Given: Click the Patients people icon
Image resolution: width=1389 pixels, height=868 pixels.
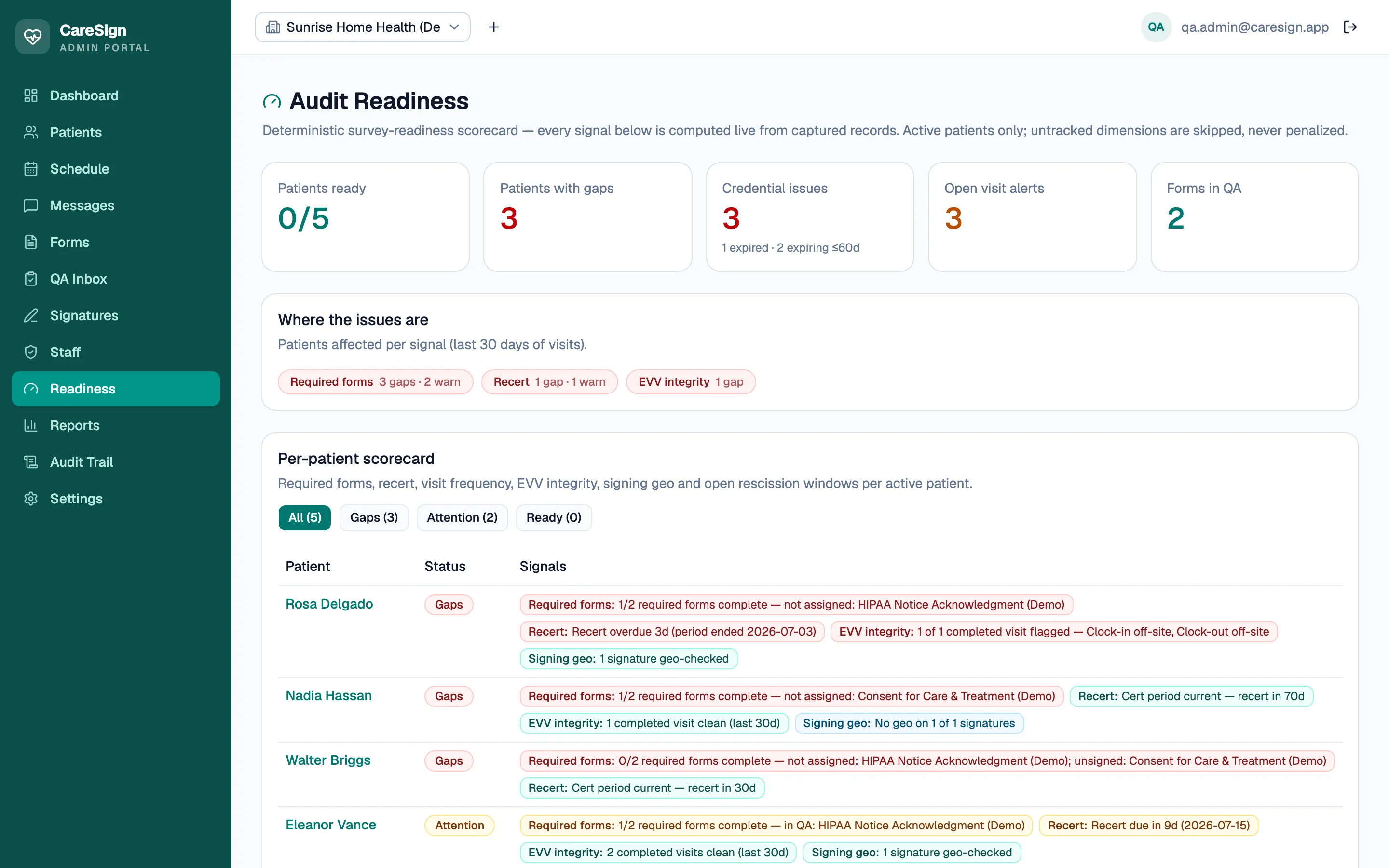Looking at the screenshot, I should click(31, 132).
